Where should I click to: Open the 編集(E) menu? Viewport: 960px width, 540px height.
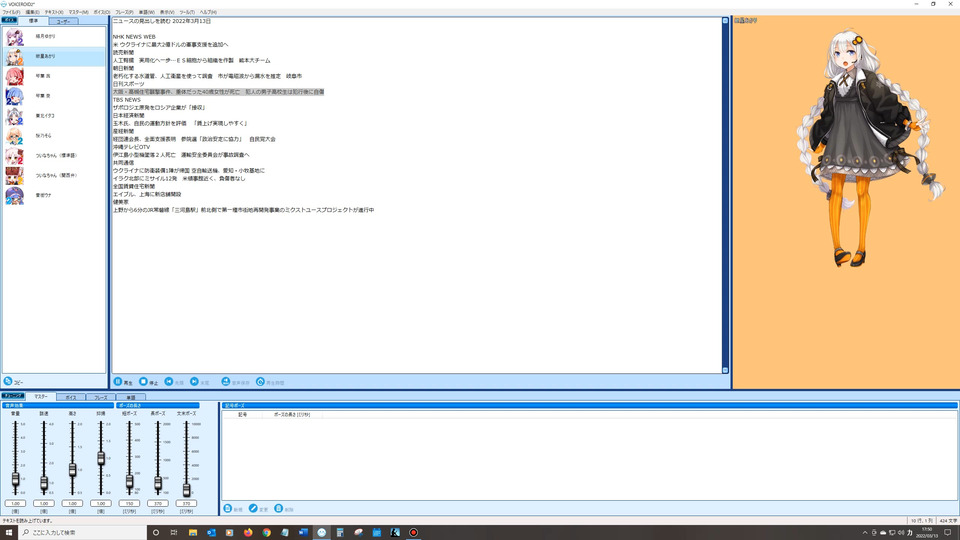[32, 12]
